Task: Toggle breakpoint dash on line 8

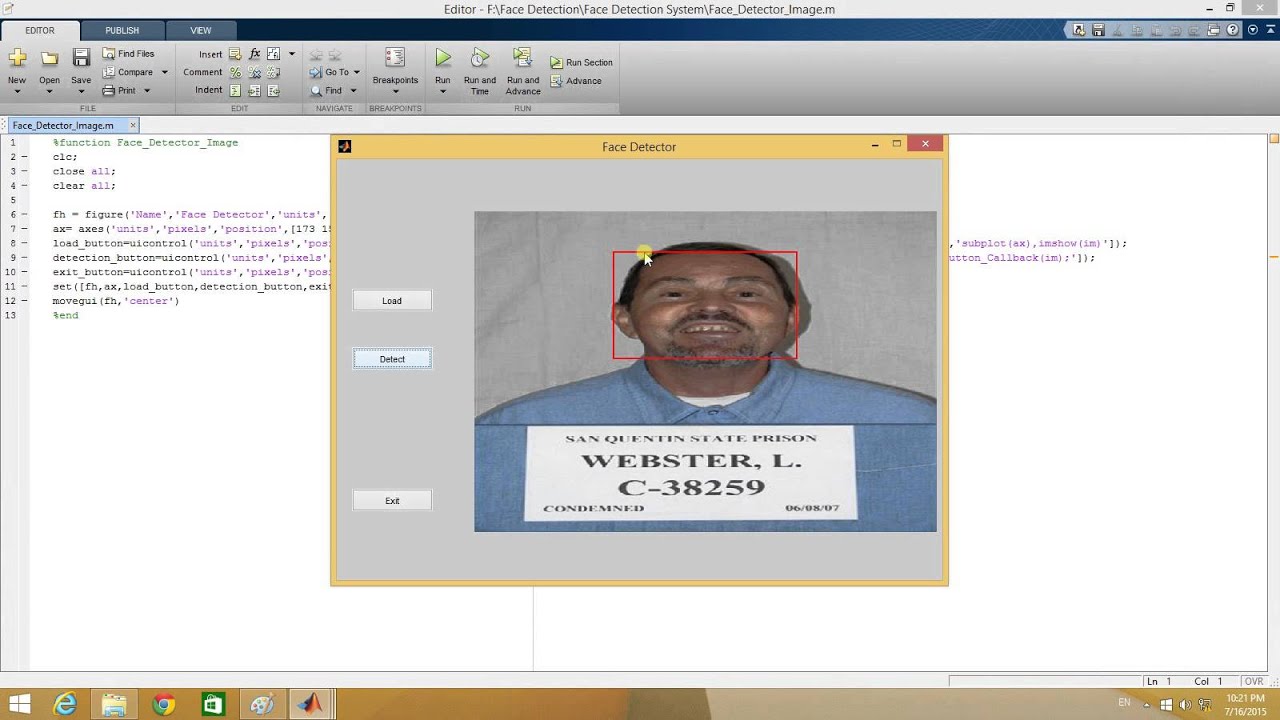Action: tap(24, 243)
